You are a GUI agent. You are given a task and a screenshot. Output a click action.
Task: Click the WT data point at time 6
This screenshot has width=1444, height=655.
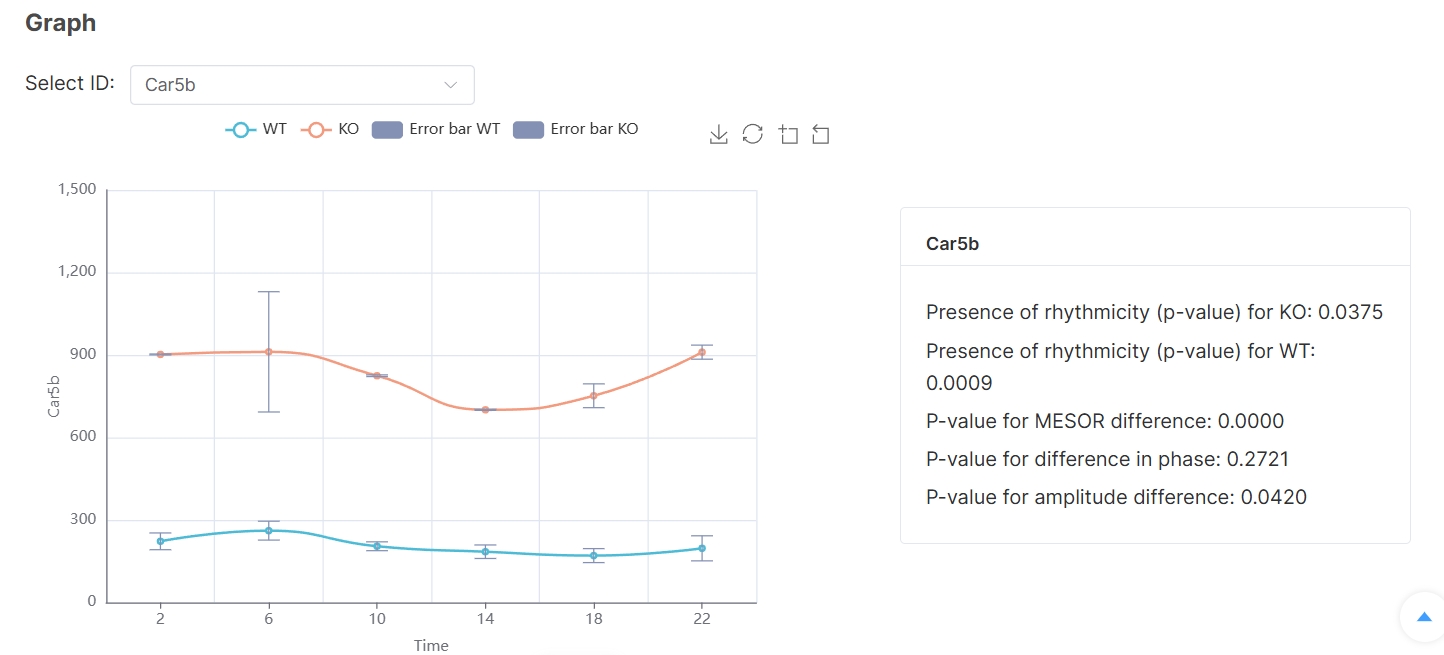click(268, 531)
